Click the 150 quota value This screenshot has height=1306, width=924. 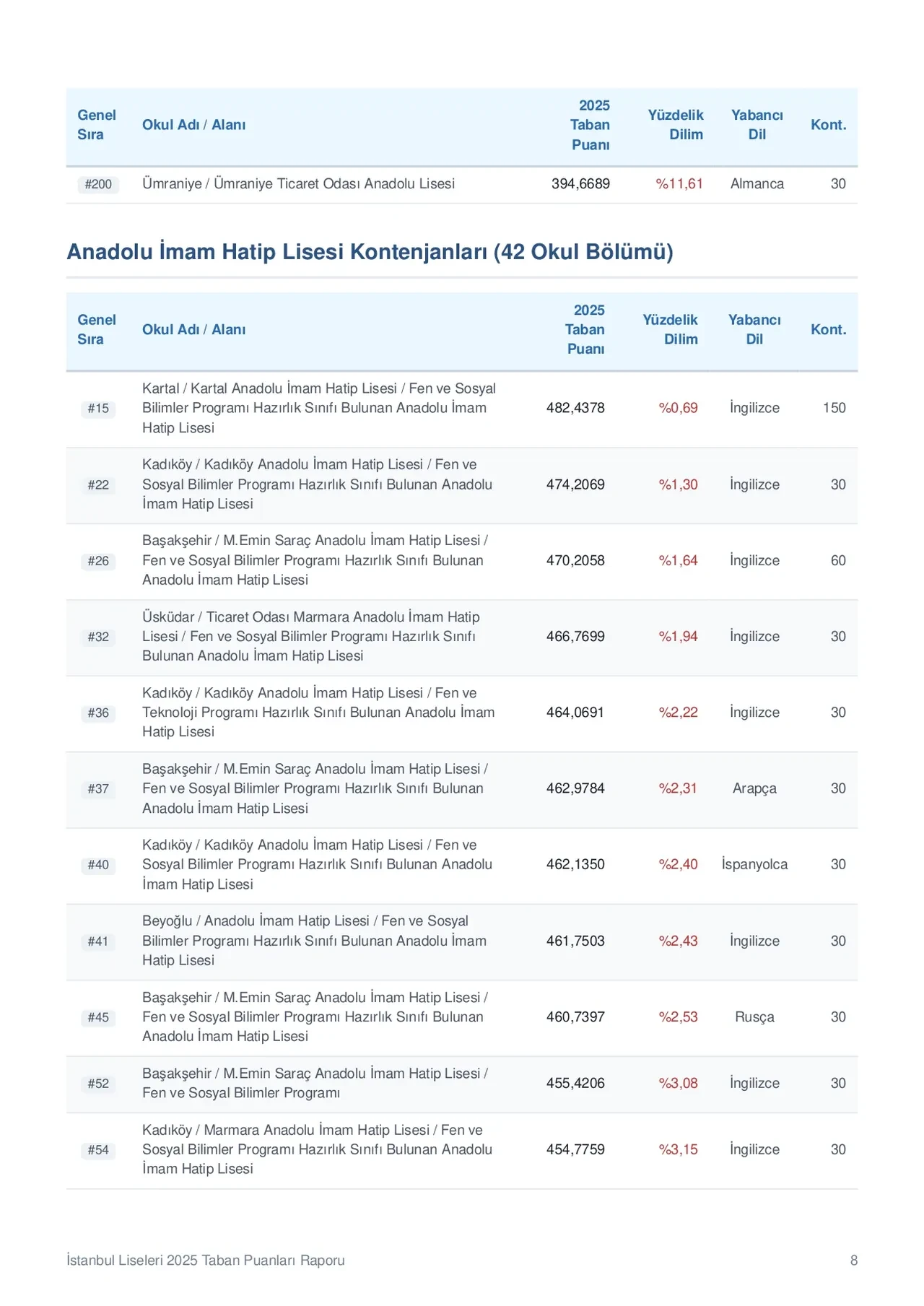(x=834, y=408)
